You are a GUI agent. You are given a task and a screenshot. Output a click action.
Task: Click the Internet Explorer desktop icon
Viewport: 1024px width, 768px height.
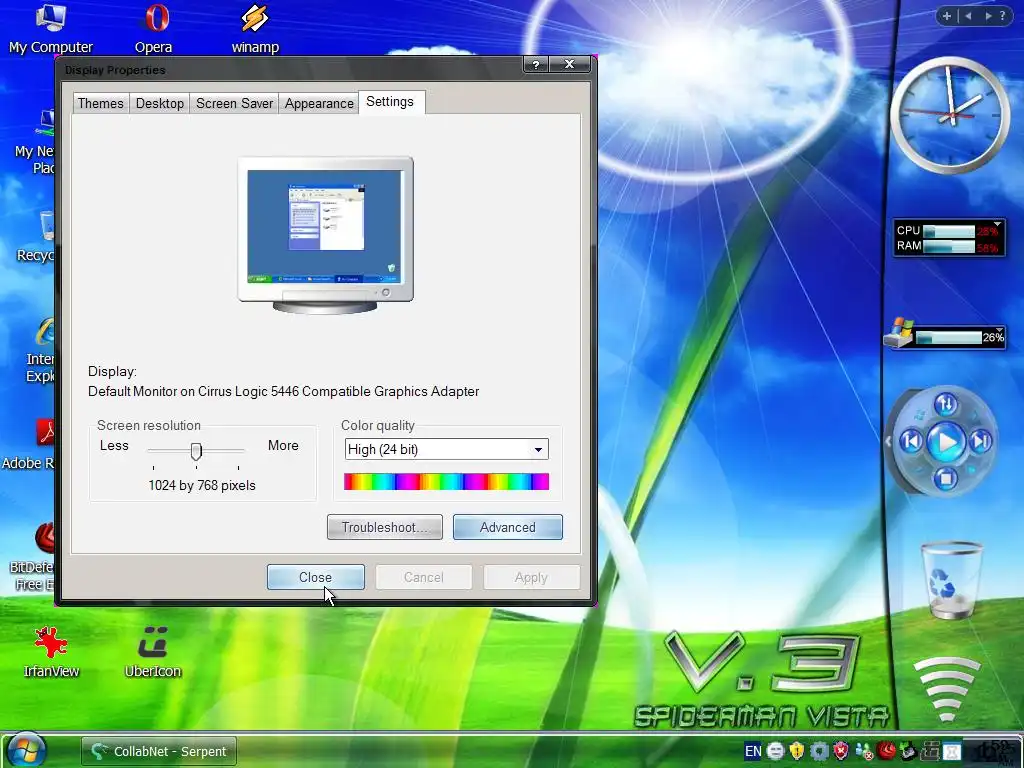[40, 351]
